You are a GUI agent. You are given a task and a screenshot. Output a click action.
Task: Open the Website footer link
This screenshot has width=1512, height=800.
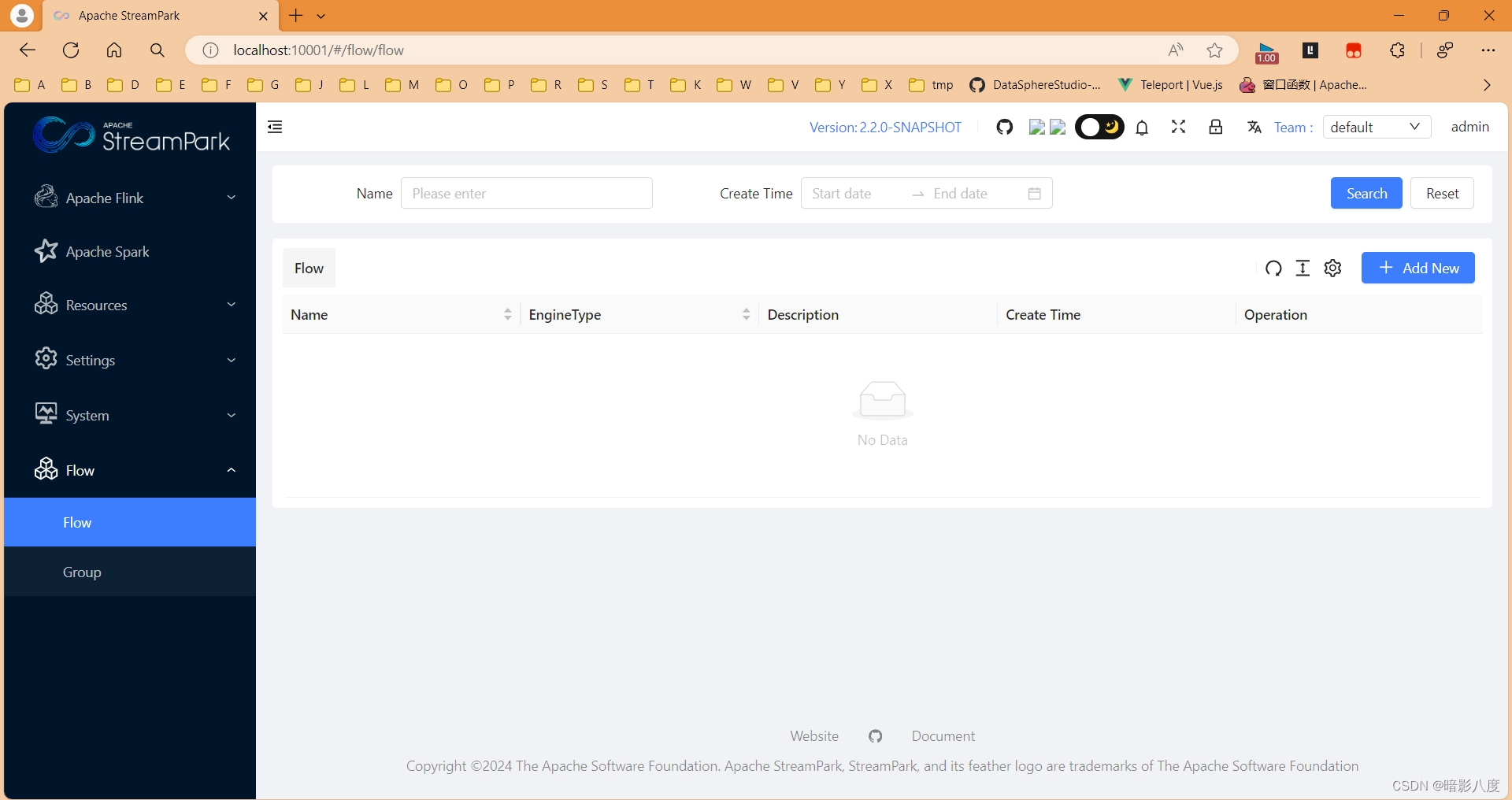point(814,736)
